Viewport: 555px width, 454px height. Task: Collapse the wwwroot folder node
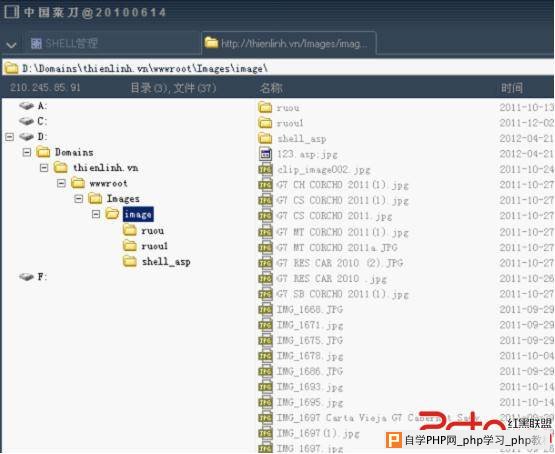[x=61, y=183]
